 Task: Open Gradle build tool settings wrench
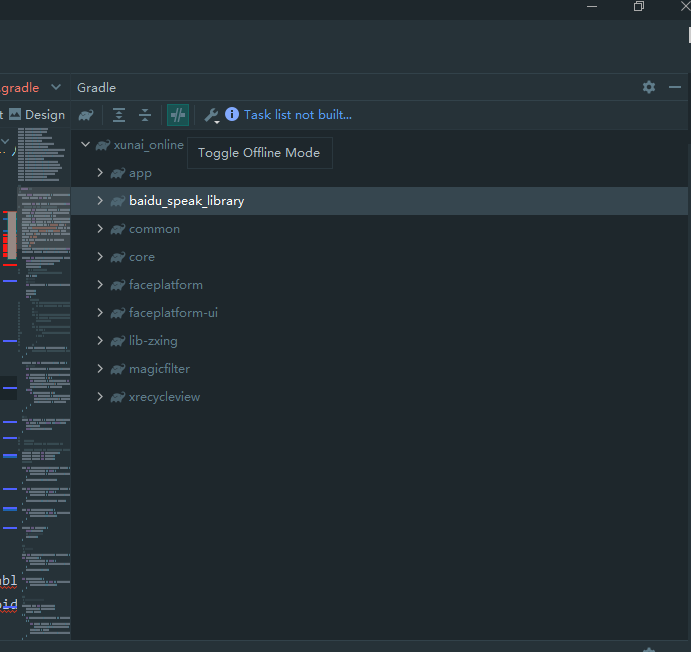[x=212, y=115]
